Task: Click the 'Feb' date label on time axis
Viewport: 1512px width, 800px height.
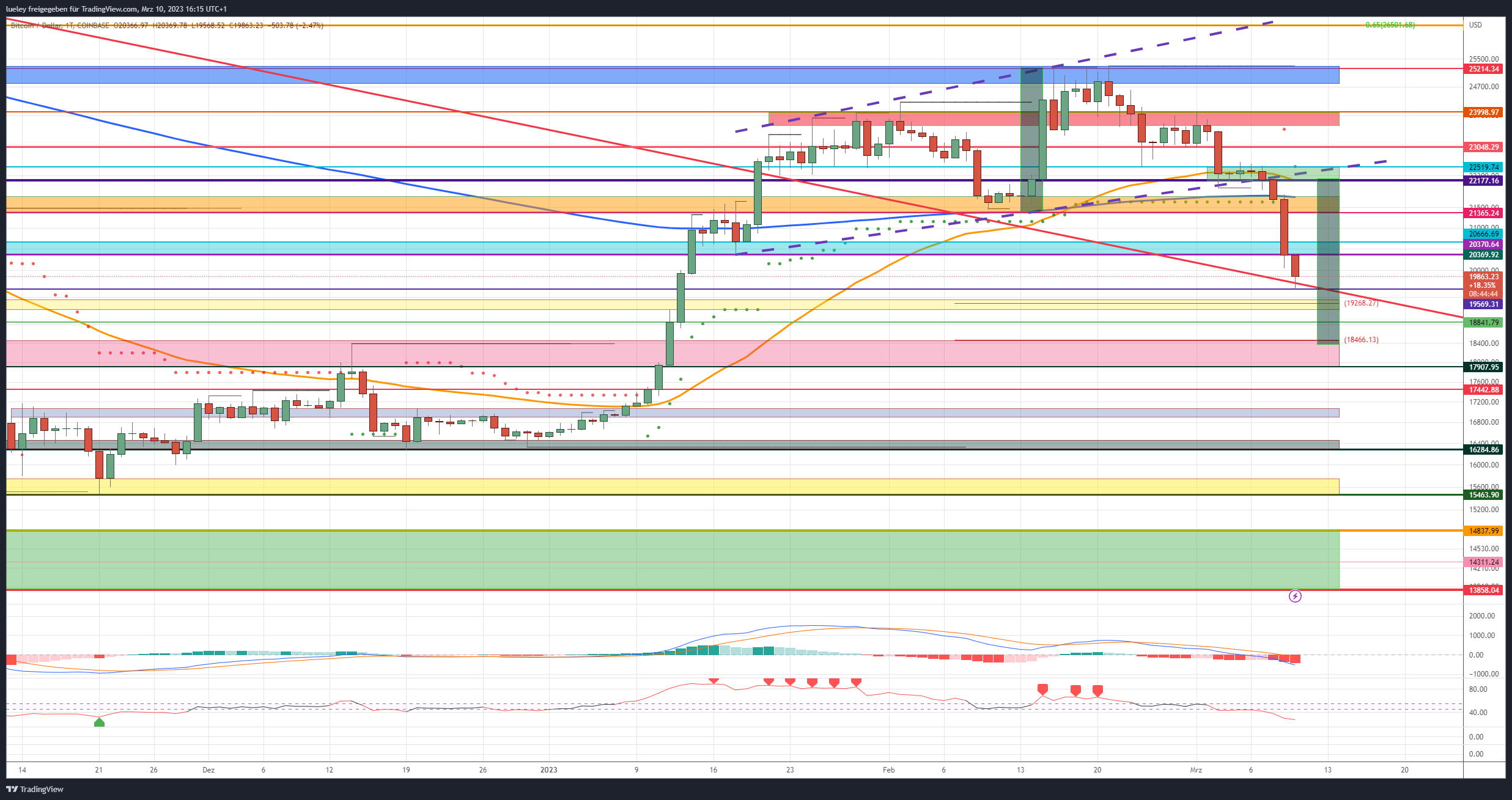Action: pos(889,770)
